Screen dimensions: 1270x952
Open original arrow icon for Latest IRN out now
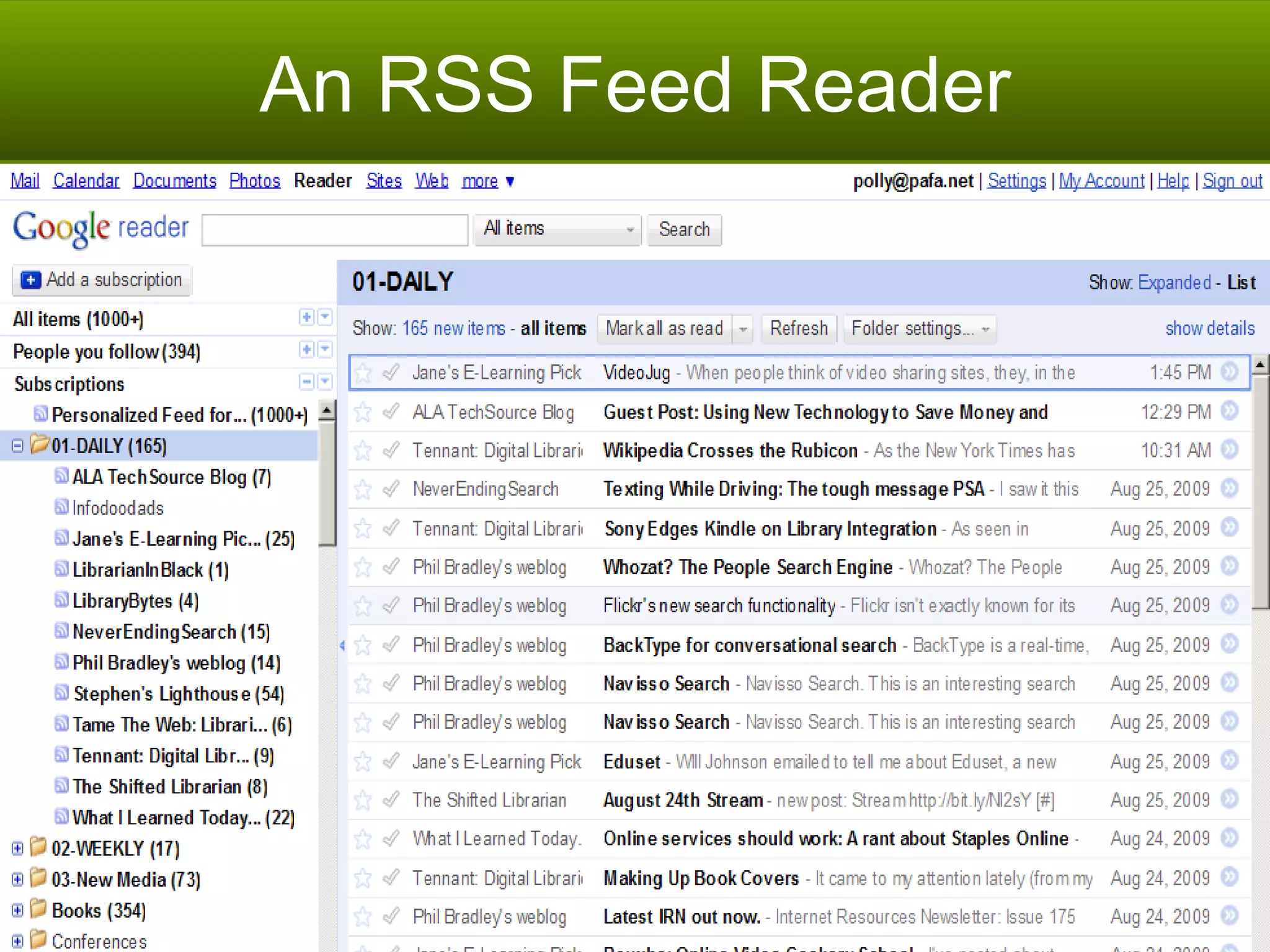click(1230, 915)
